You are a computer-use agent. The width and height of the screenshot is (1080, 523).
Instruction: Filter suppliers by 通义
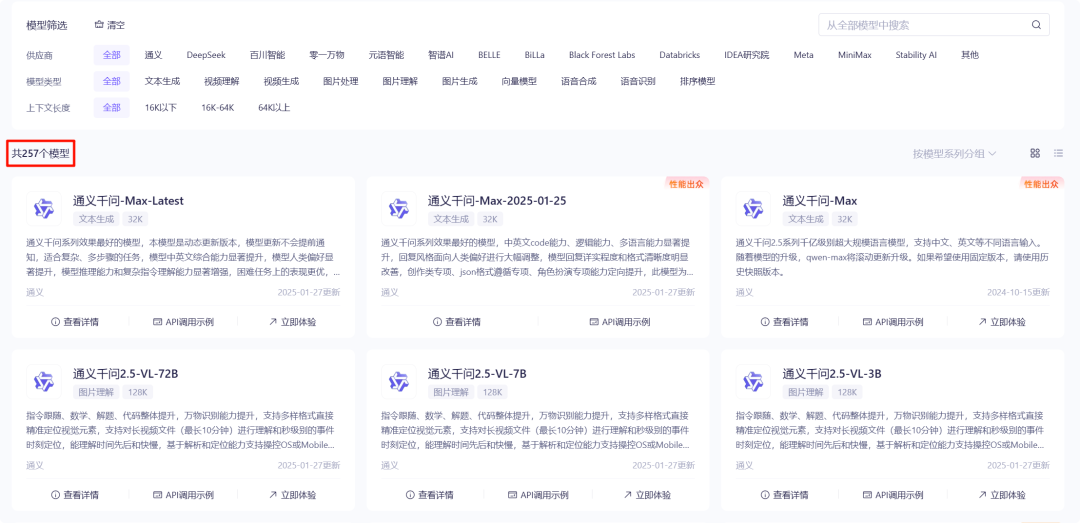coord(153,54)
